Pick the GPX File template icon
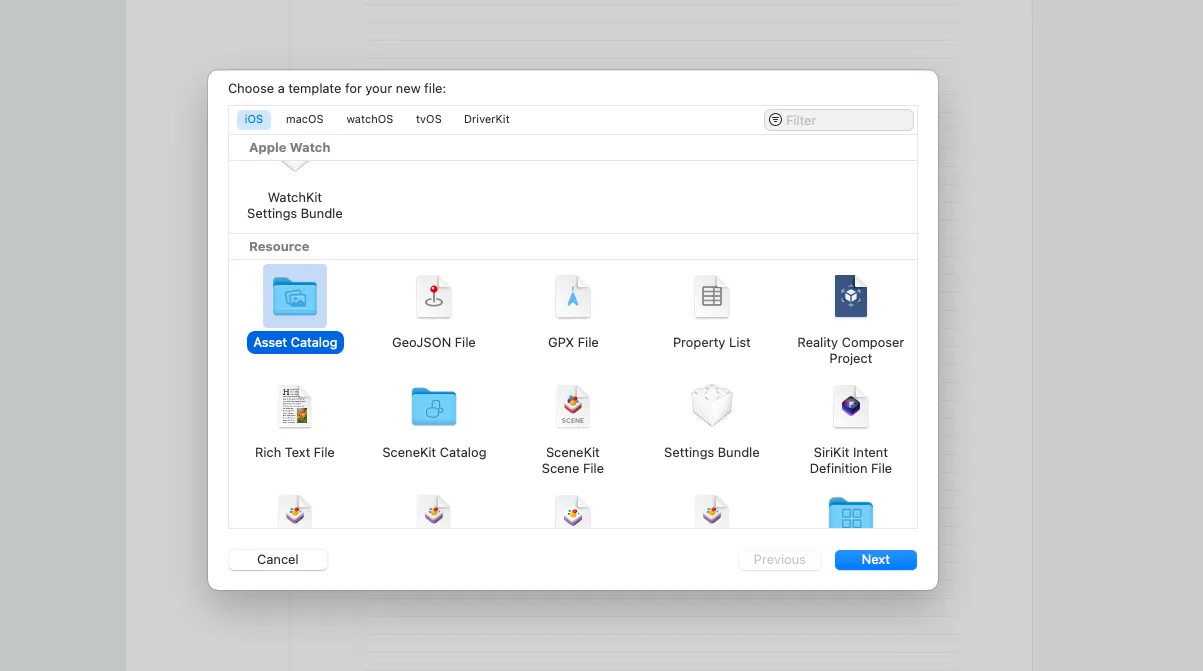 point(573,297)
